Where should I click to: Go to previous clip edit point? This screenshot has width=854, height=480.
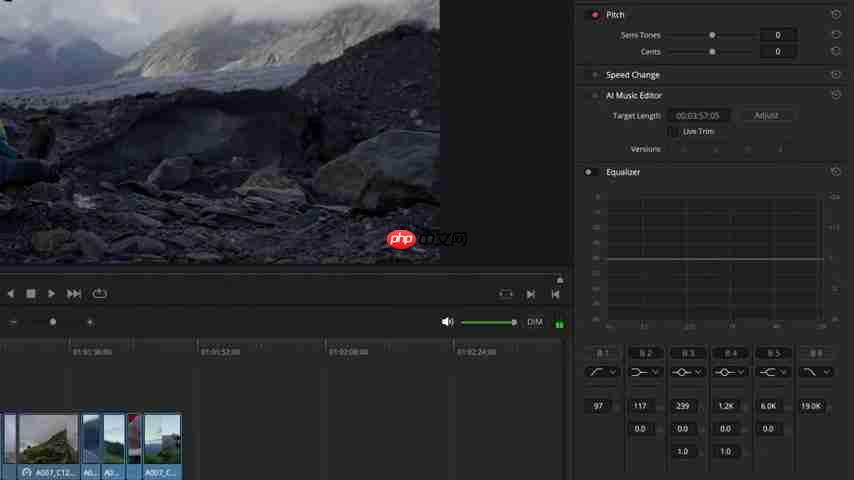pos(555,294)
